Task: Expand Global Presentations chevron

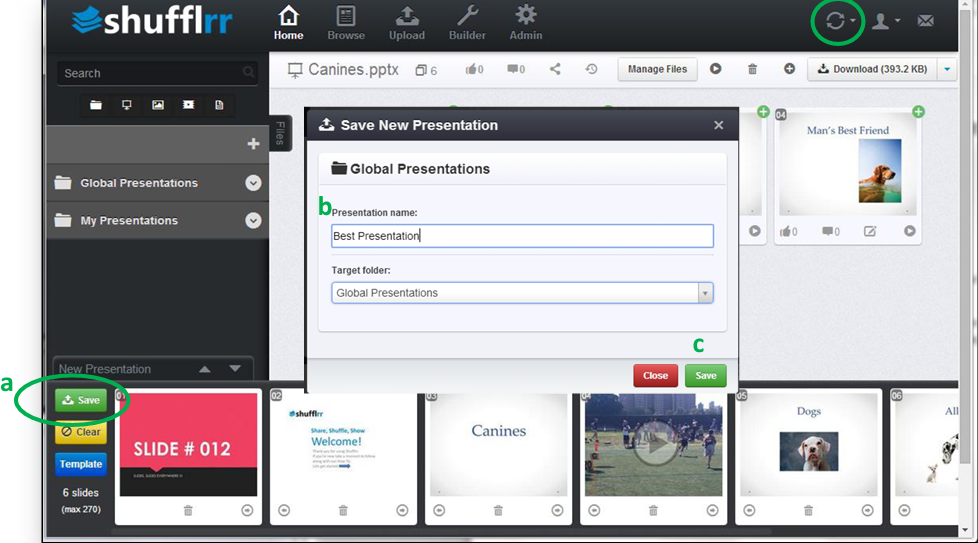Action: tap(253, 183)
